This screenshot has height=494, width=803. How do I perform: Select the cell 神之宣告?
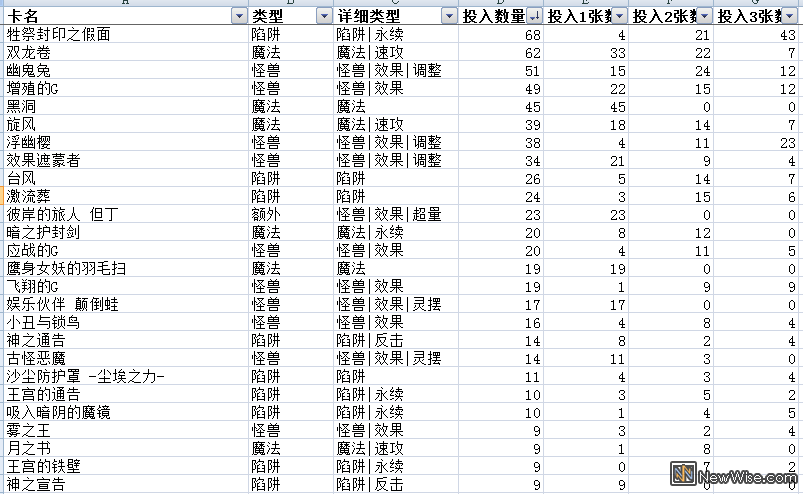click(126, 484)
